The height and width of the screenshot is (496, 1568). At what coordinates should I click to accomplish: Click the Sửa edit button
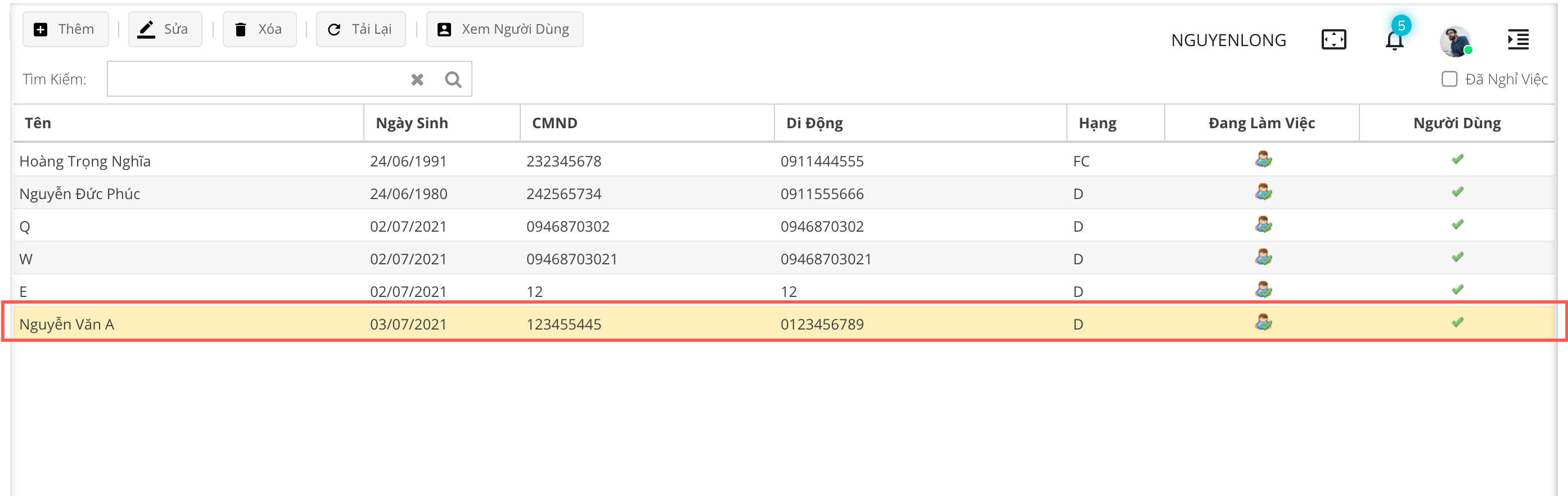point(164,29)
